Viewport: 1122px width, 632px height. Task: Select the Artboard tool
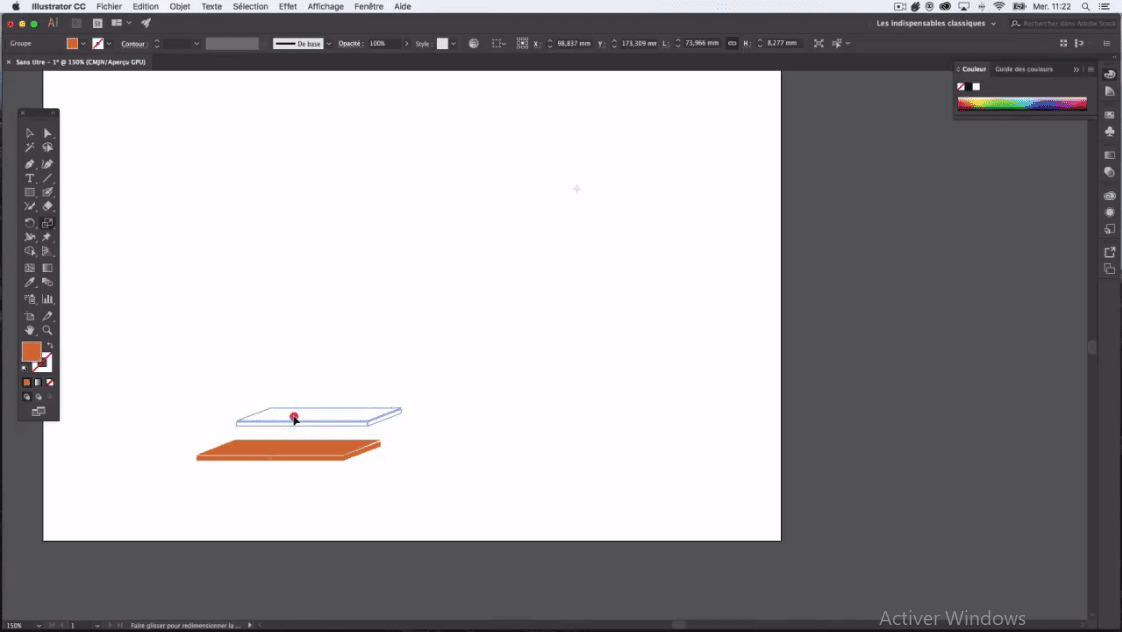click(x=29, y=316)
